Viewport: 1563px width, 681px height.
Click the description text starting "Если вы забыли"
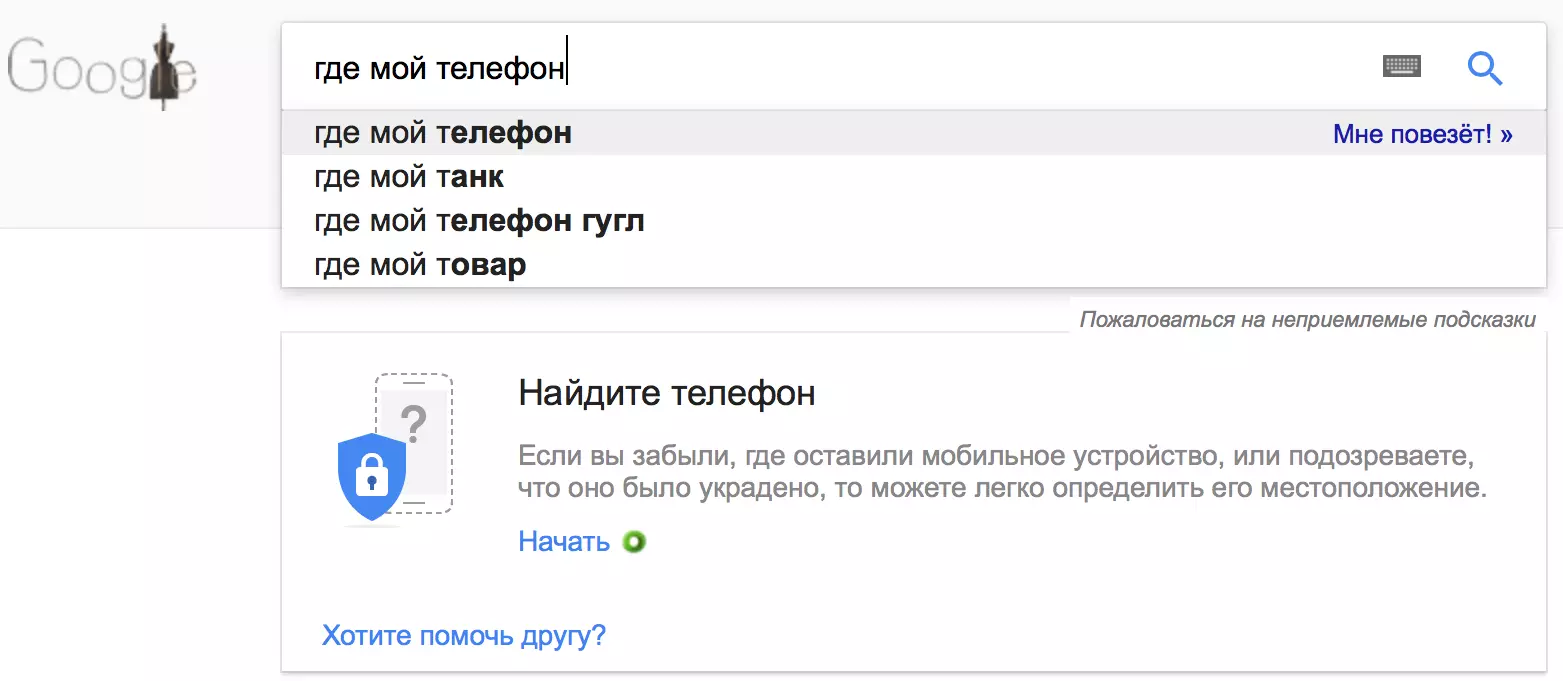pyautogui.click(x=1003, y=474)
